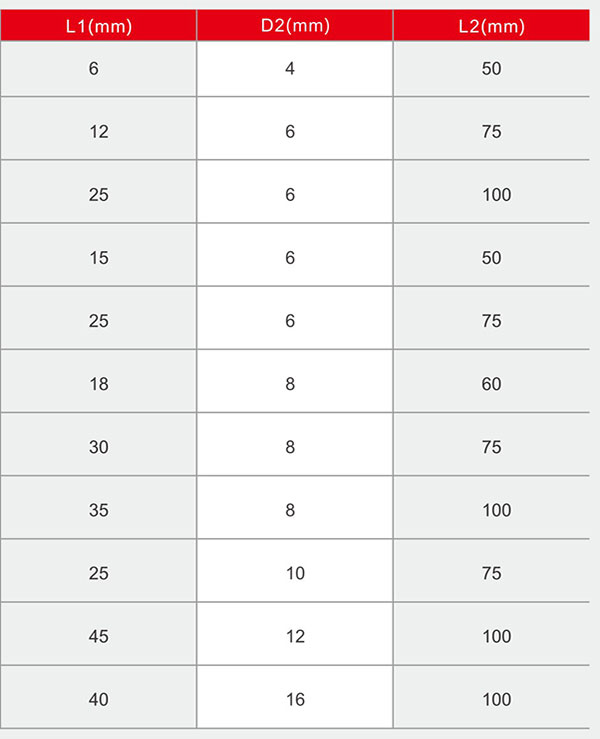Select the D2 cell with value 16
600x739 pixels.
295,697
